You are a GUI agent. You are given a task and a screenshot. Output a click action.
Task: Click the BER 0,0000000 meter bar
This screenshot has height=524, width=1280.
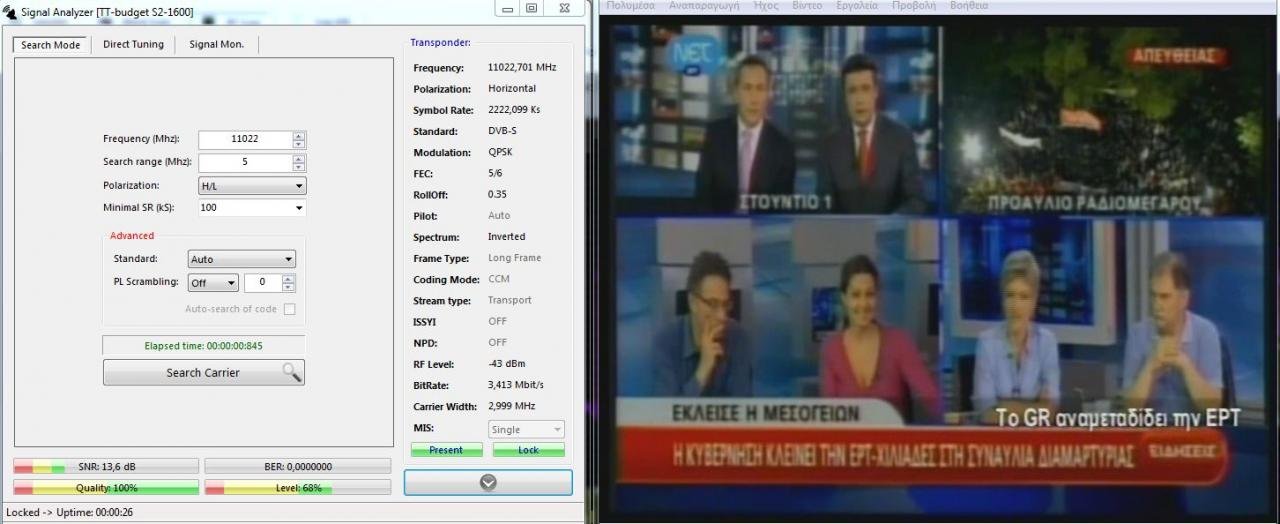[x=298, y=466]
